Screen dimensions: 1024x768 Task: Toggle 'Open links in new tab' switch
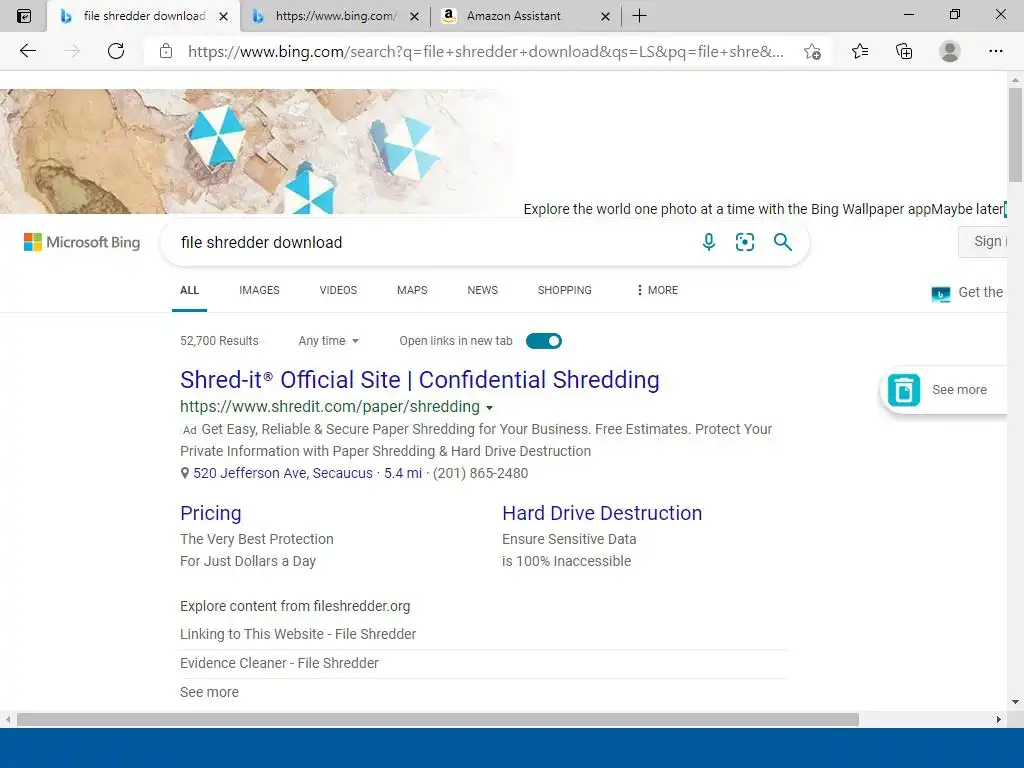tap(544, 341)
